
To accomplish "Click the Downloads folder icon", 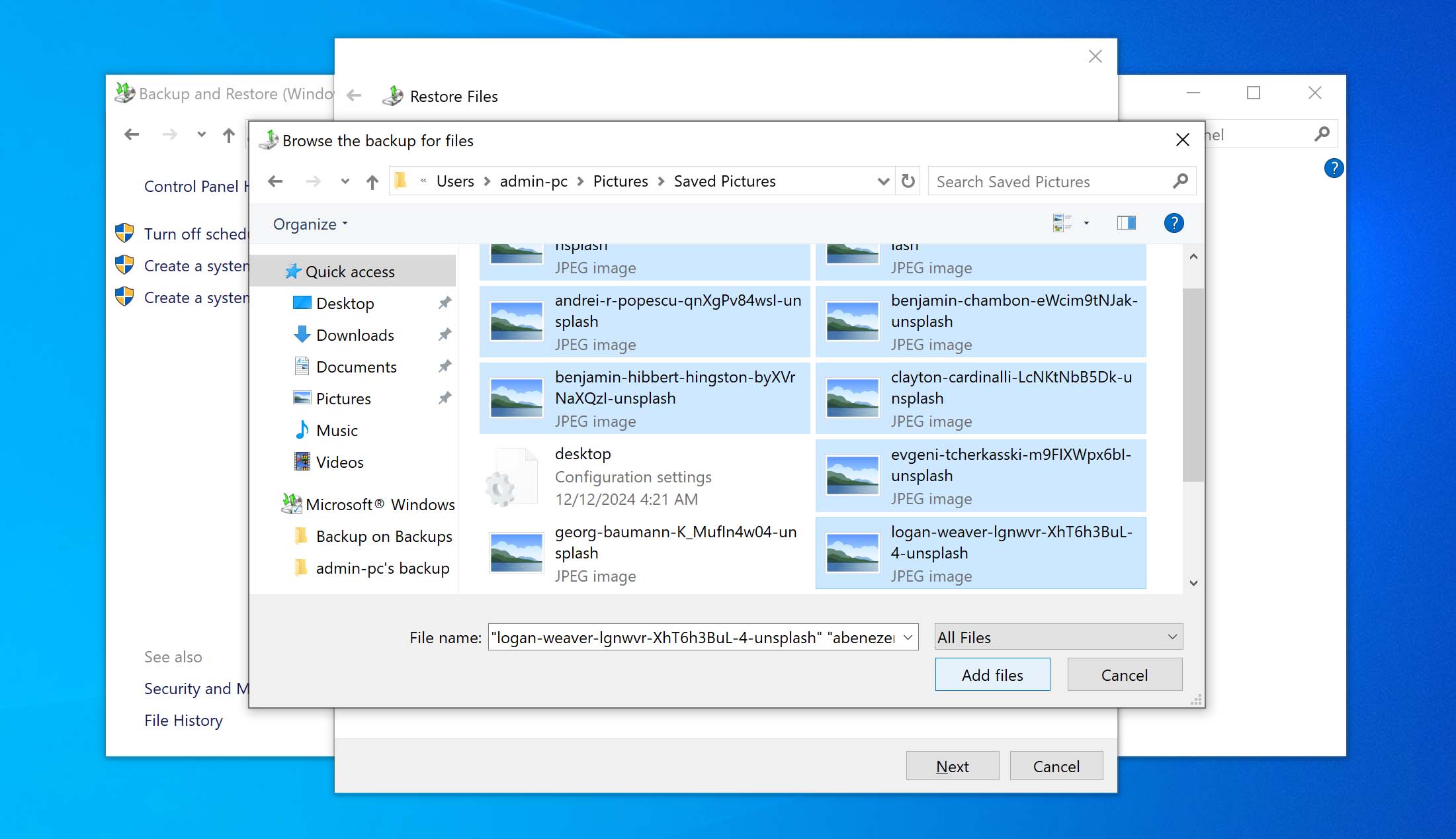I will pos(300,334).
